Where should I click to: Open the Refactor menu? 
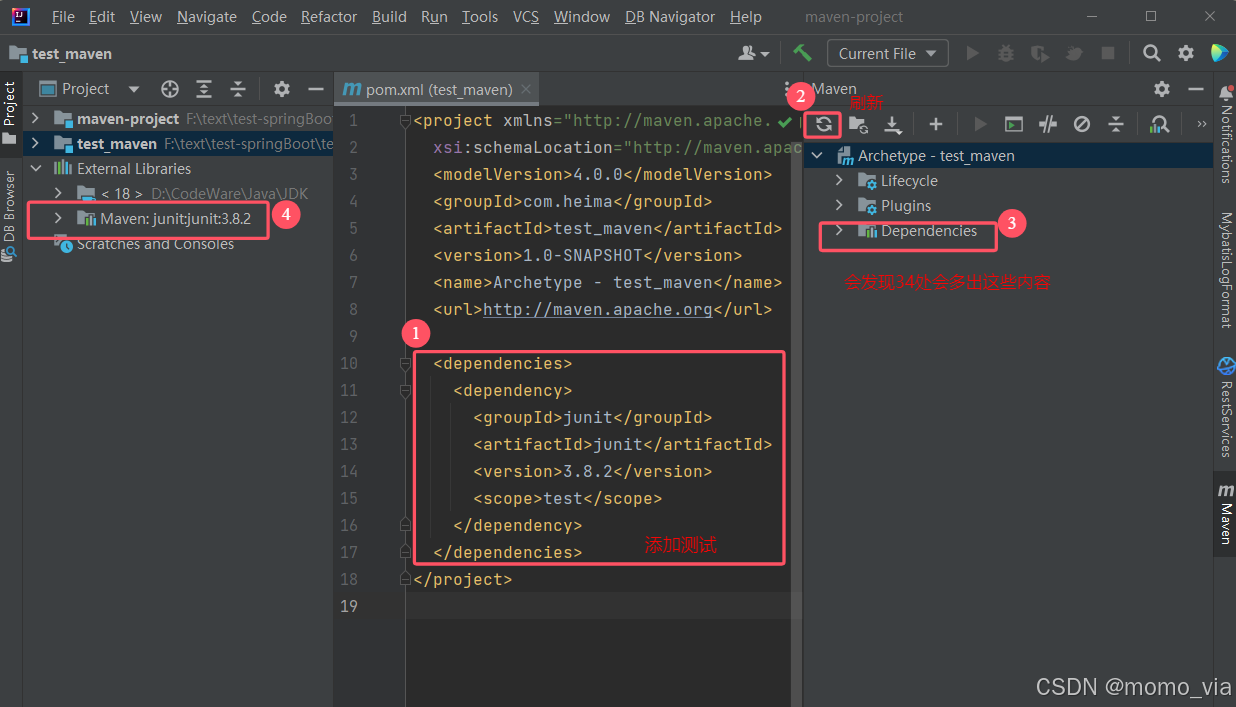pos(329,17)
